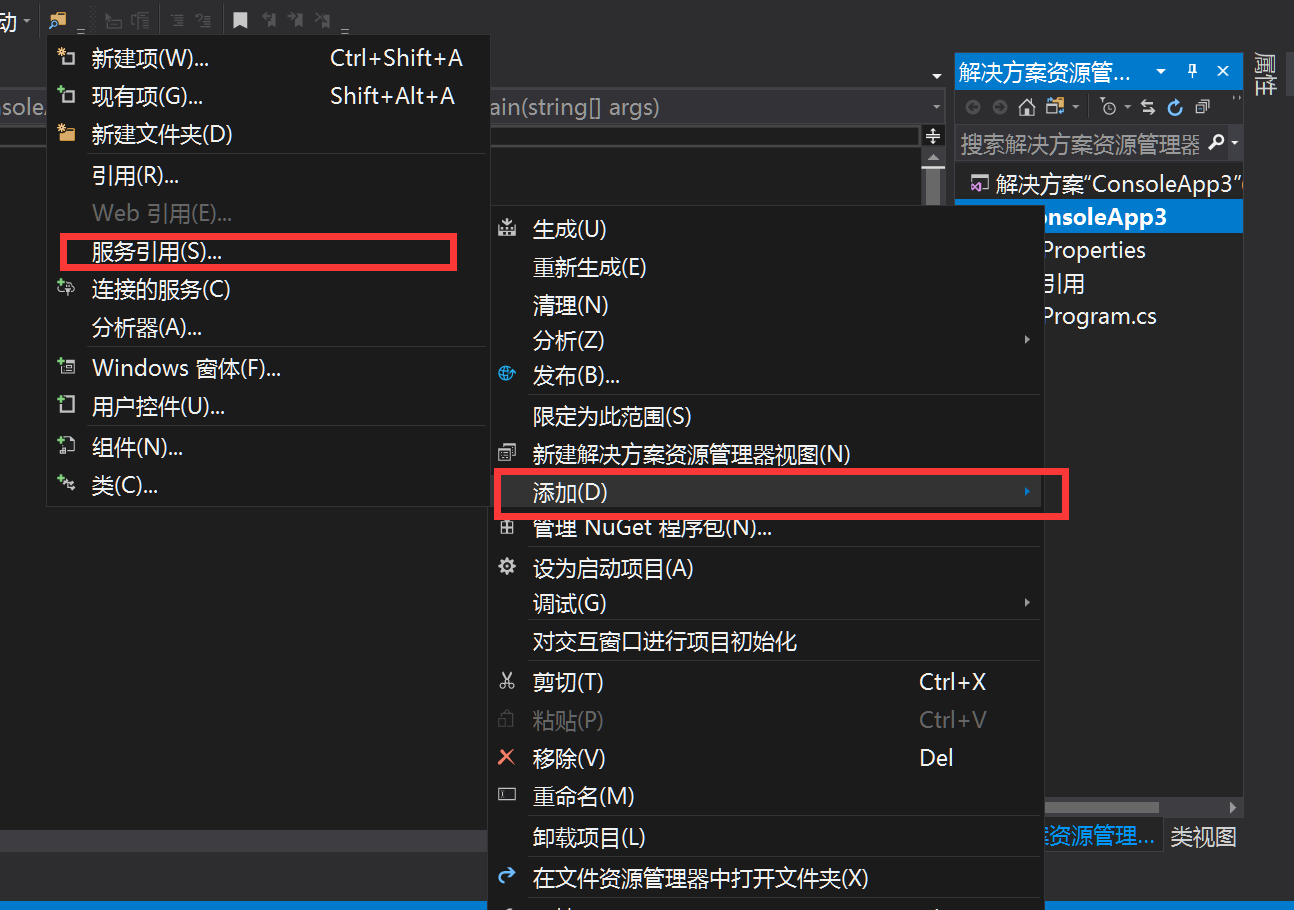This screenshot has height=910, width=1294.
Task: Click Unload Project (卸载项目)
Action: [766, 838]
